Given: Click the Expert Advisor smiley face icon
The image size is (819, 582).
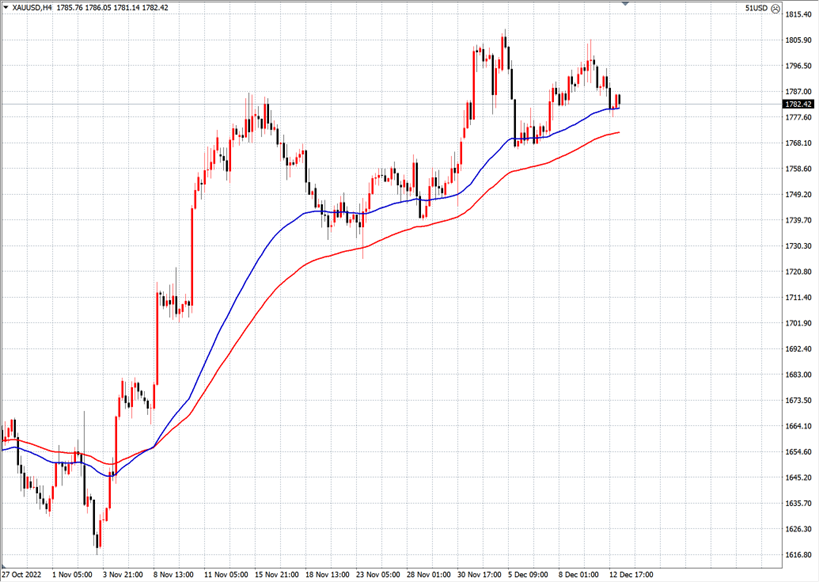Looking at the screenshot, I should [x=775, y=8].
